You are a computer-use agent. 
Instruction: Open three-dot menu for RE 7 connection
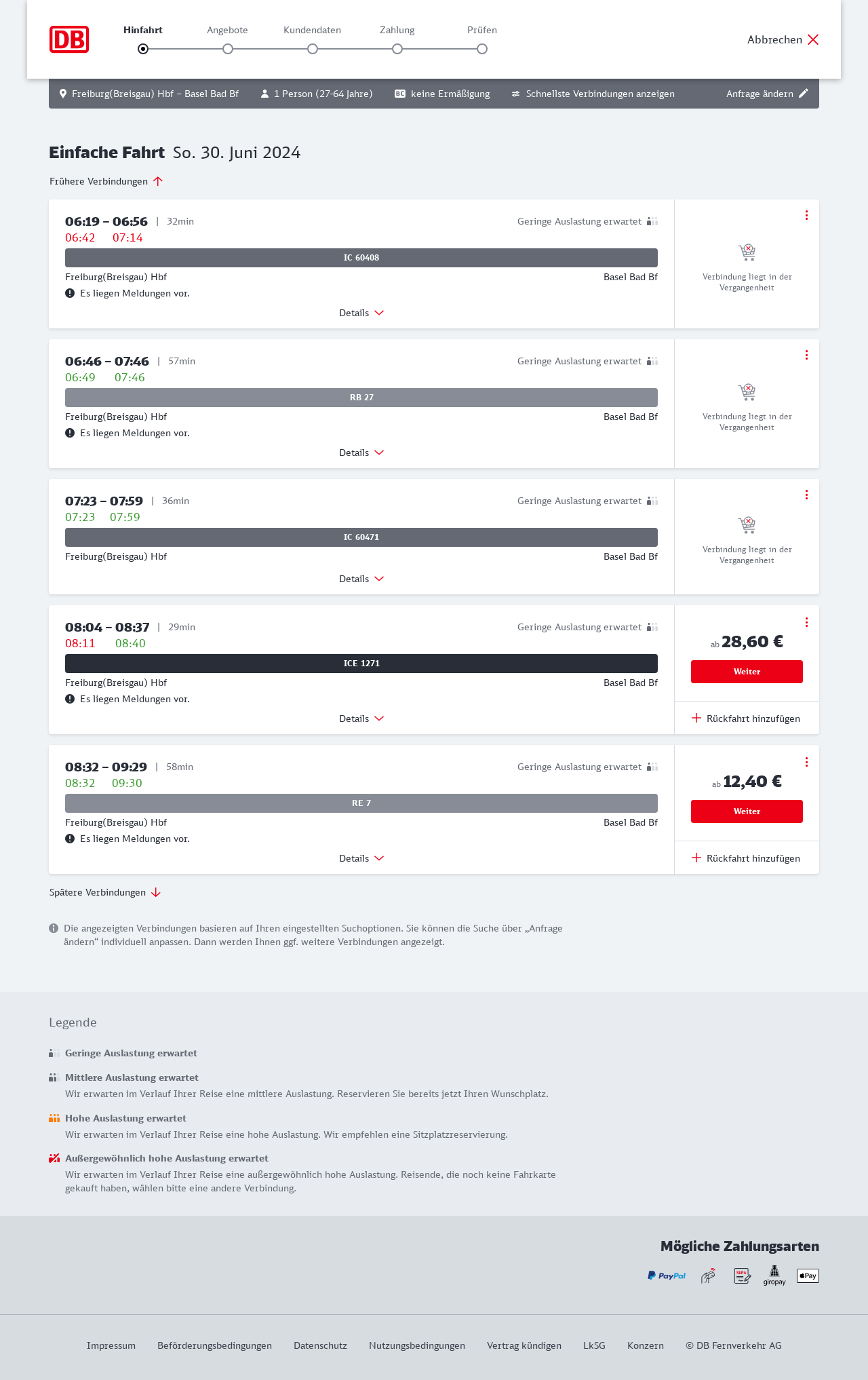tap(806, 762)
